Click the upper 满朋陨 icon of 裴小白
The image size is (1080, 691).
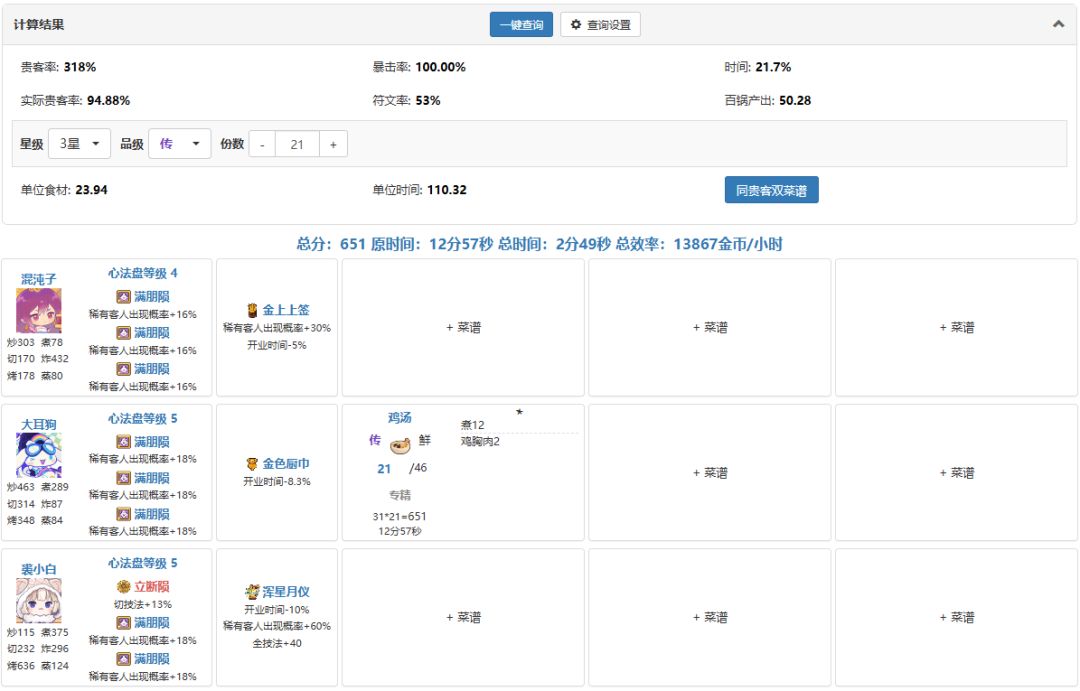pos(123,623)
